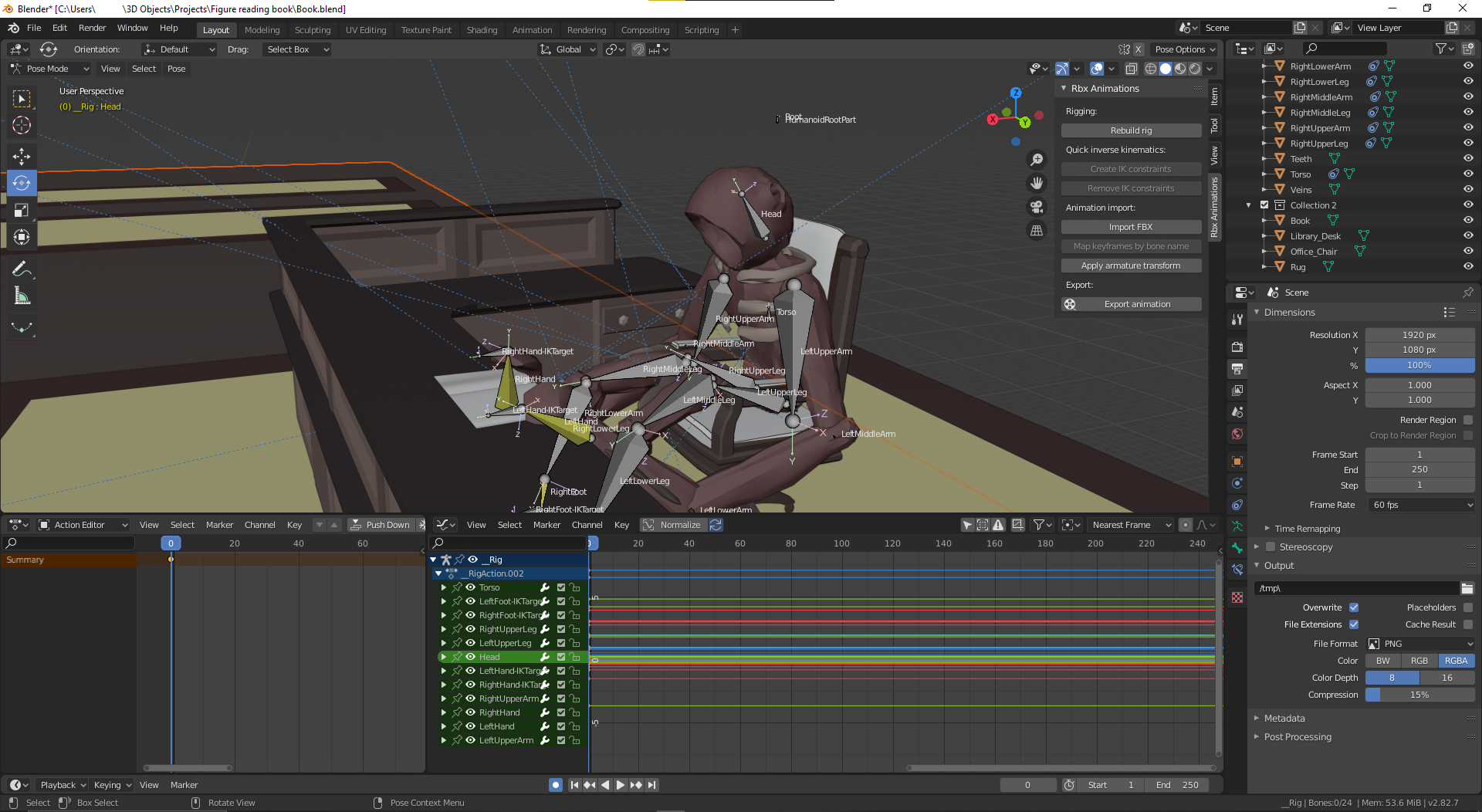Enable the Overwrite checkbox
This screenshot has height=812, width=1482.
coord(1354,607)
